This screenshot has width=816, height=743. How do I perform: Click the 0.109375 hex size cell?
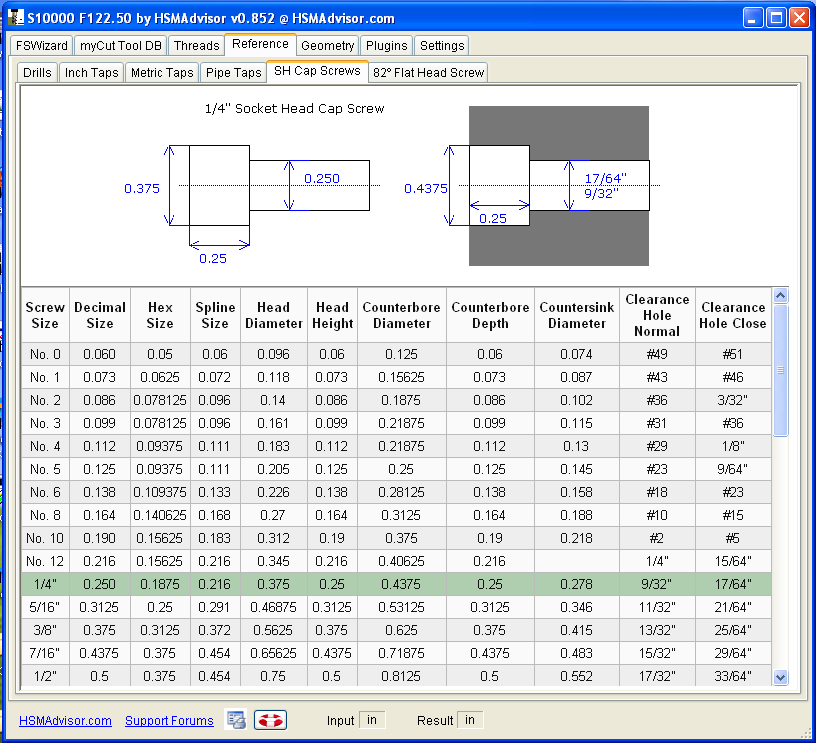click(x=160, y=492)
